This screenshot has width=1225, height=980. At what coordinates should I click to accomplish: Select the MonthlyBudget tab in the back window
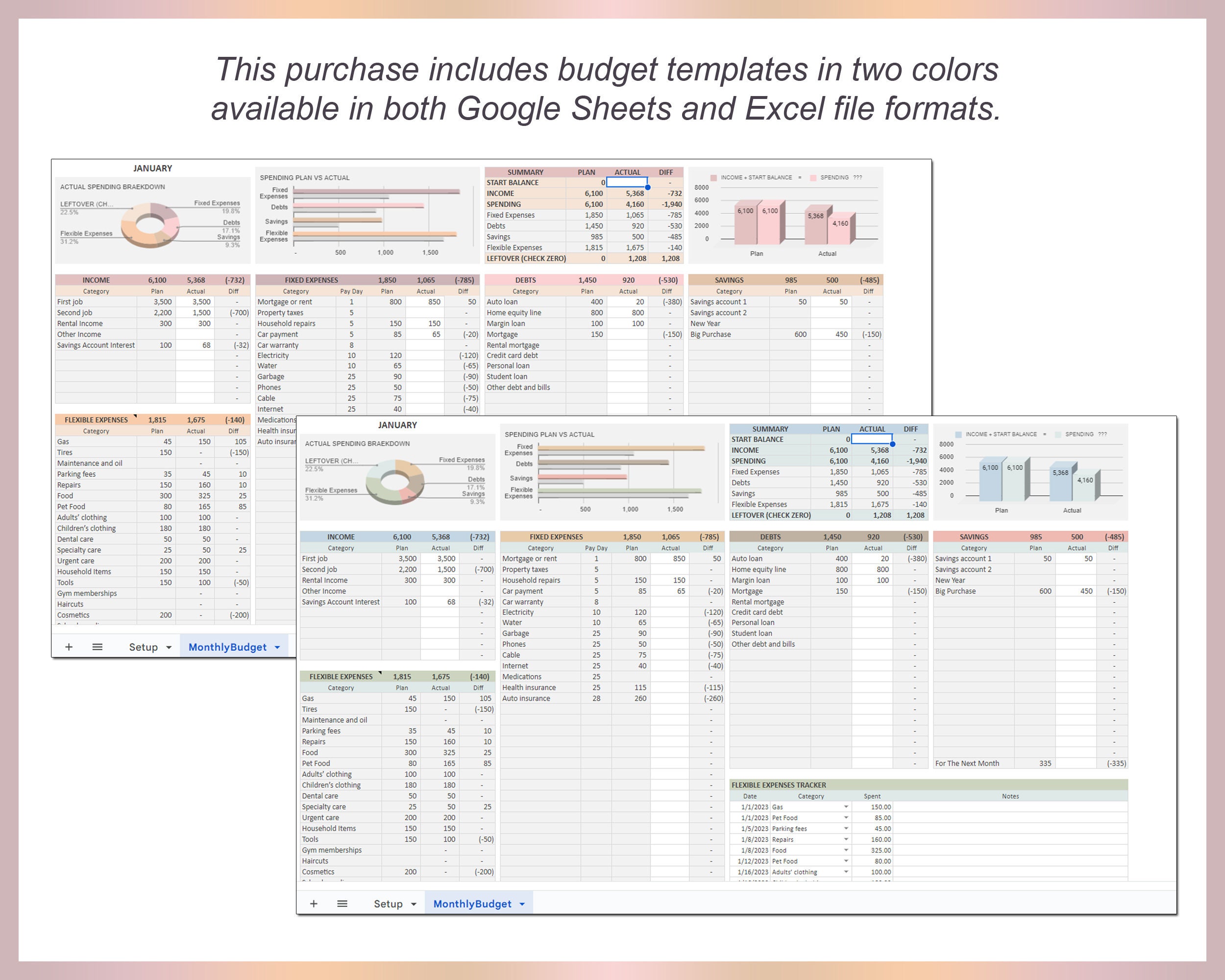(x=227, y=647)
